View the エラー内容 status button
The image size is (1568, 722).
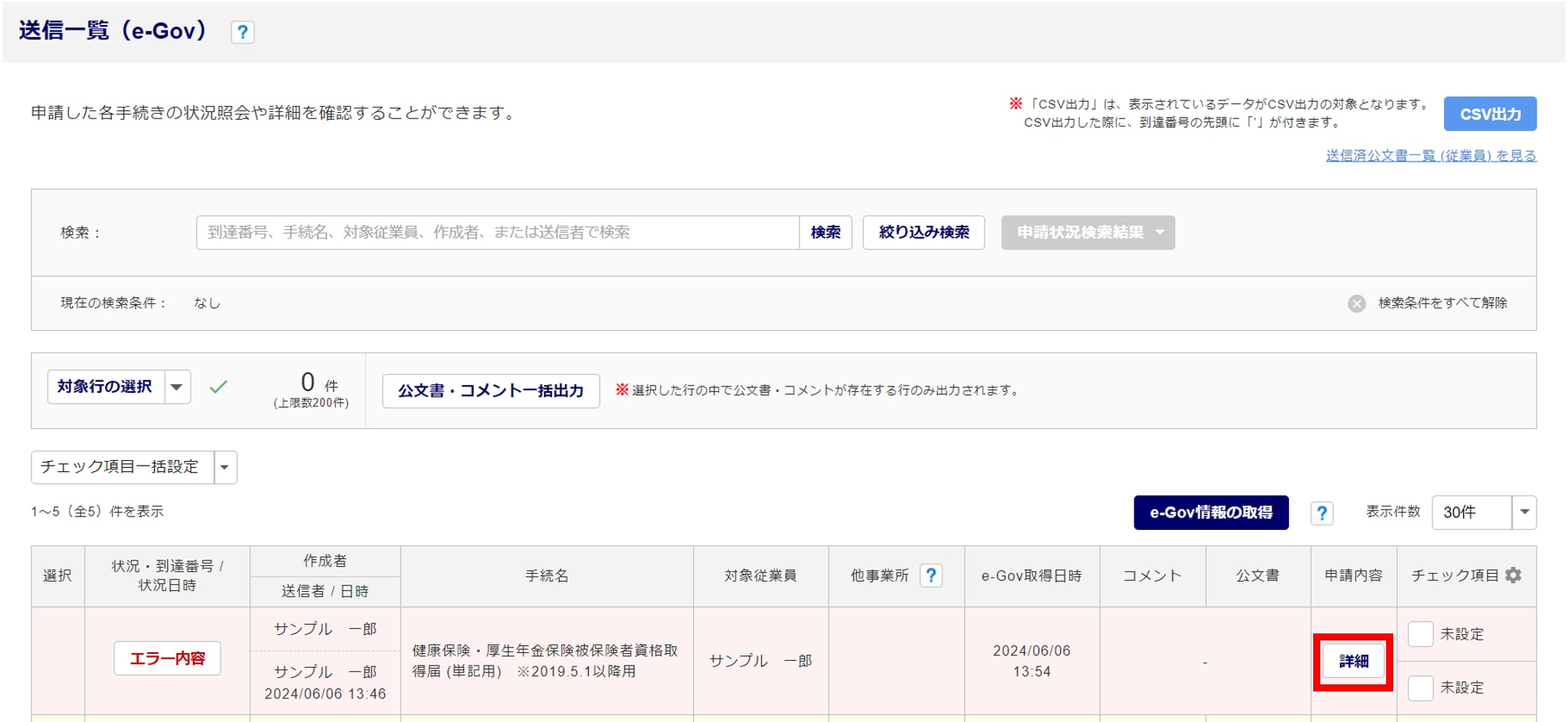click(x=167, y=659)
